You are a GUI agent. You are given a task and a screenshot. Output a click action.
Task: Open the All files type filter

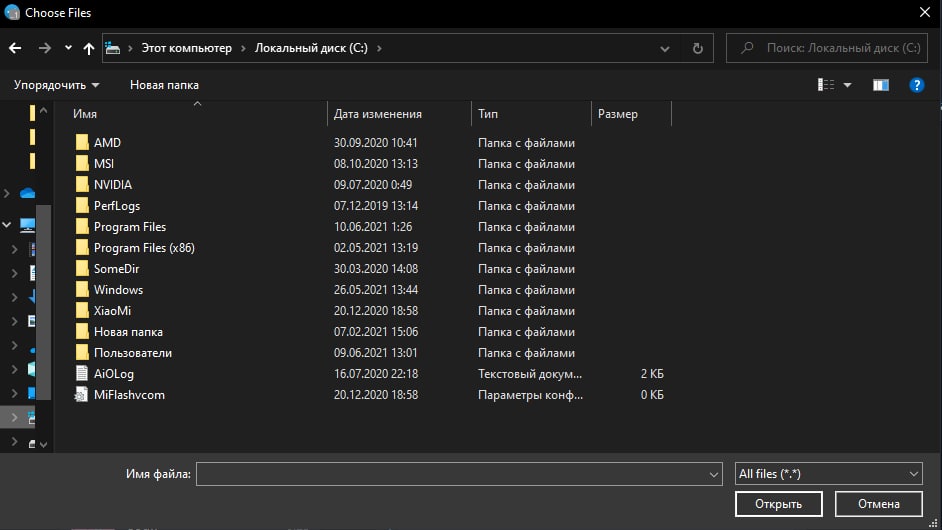point(828,474)
